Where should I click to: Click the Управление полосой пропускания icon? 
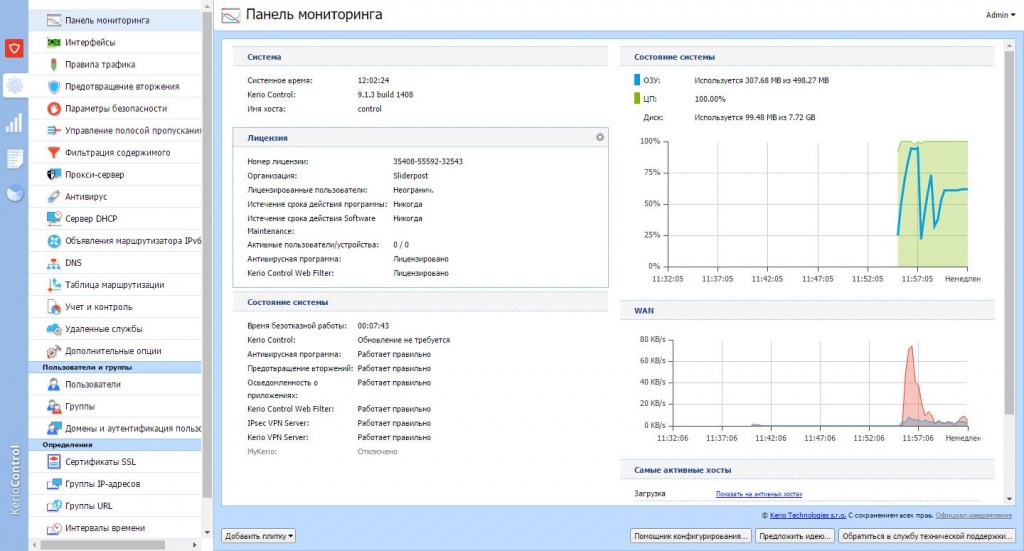[54, 131]
